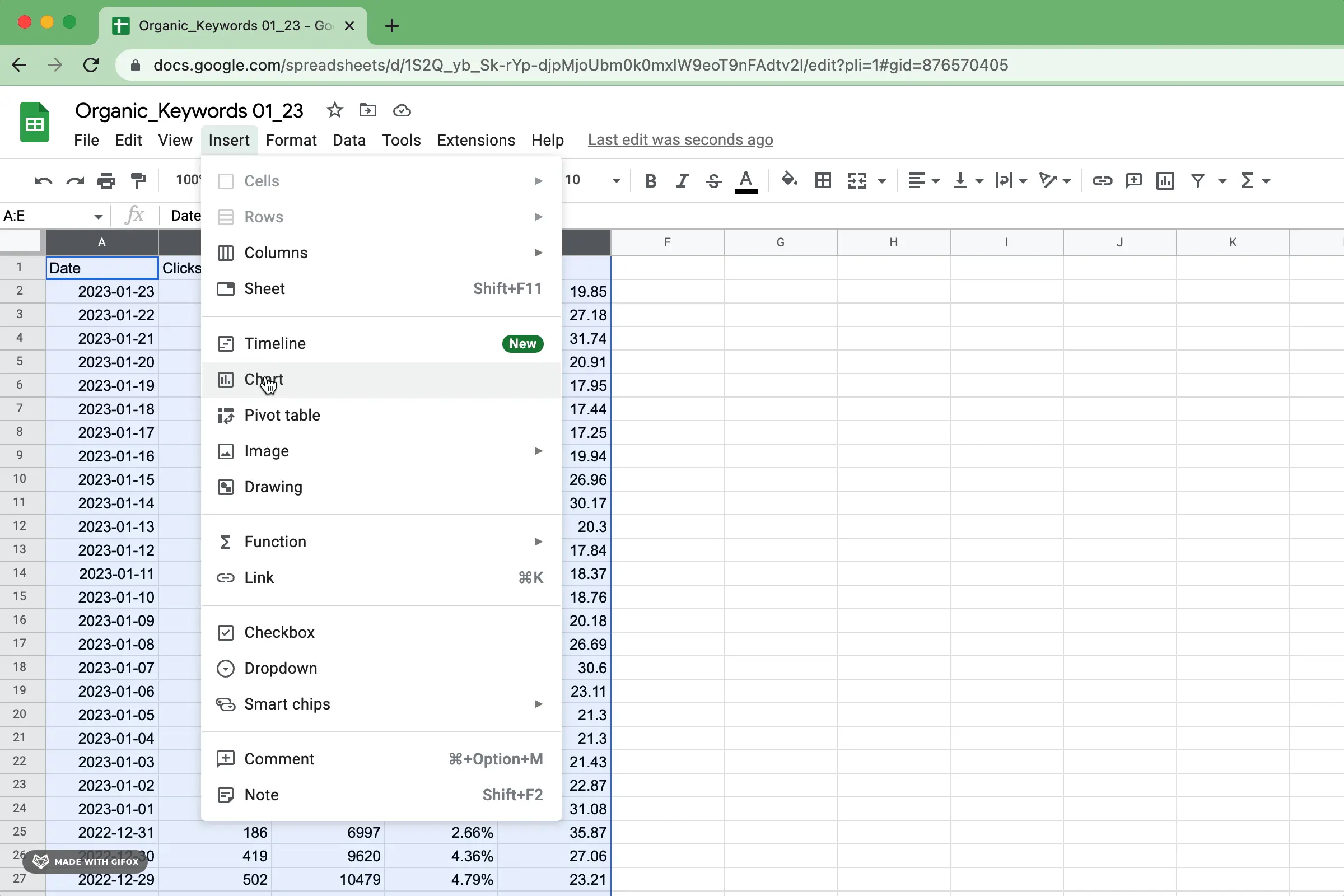Open Dropdown insert option

click(281, 668)
